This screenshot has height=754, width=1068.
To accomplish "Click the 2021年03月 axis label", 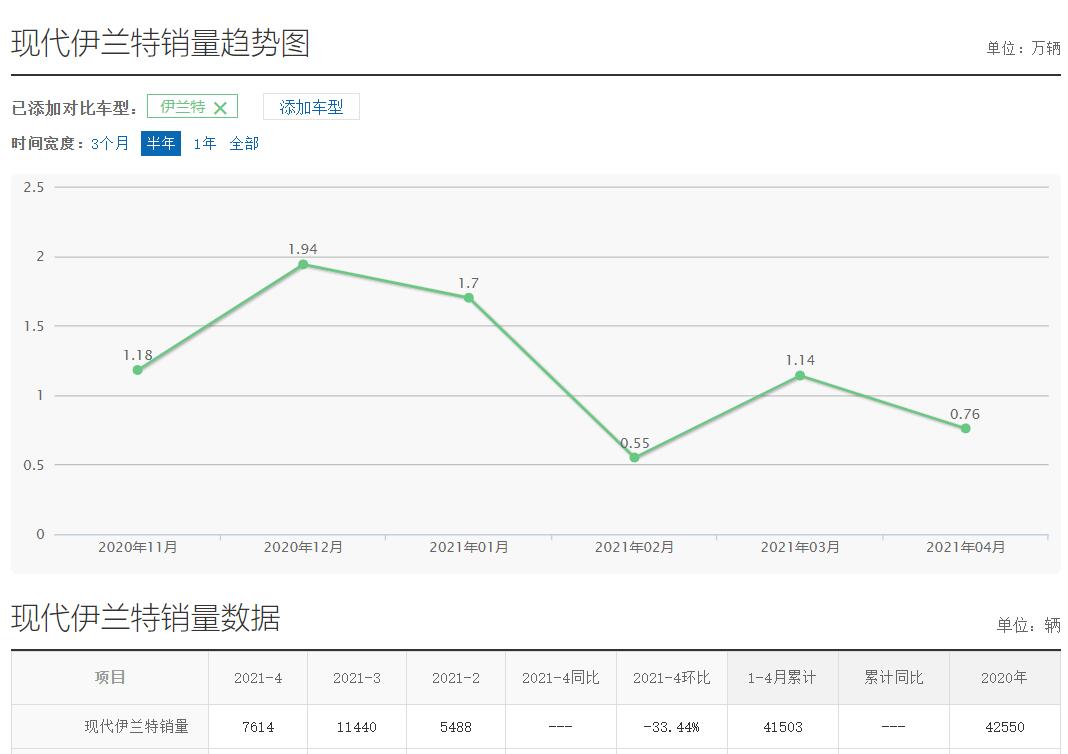I will (x=800, y=547).
